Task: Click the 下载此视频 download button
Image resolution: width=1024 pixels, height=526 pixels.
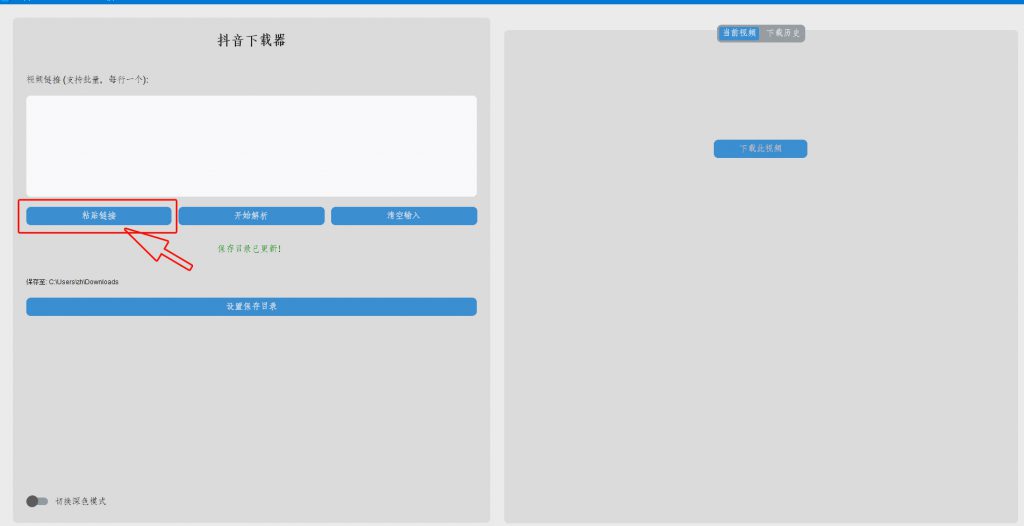Action: click(760, 149)
